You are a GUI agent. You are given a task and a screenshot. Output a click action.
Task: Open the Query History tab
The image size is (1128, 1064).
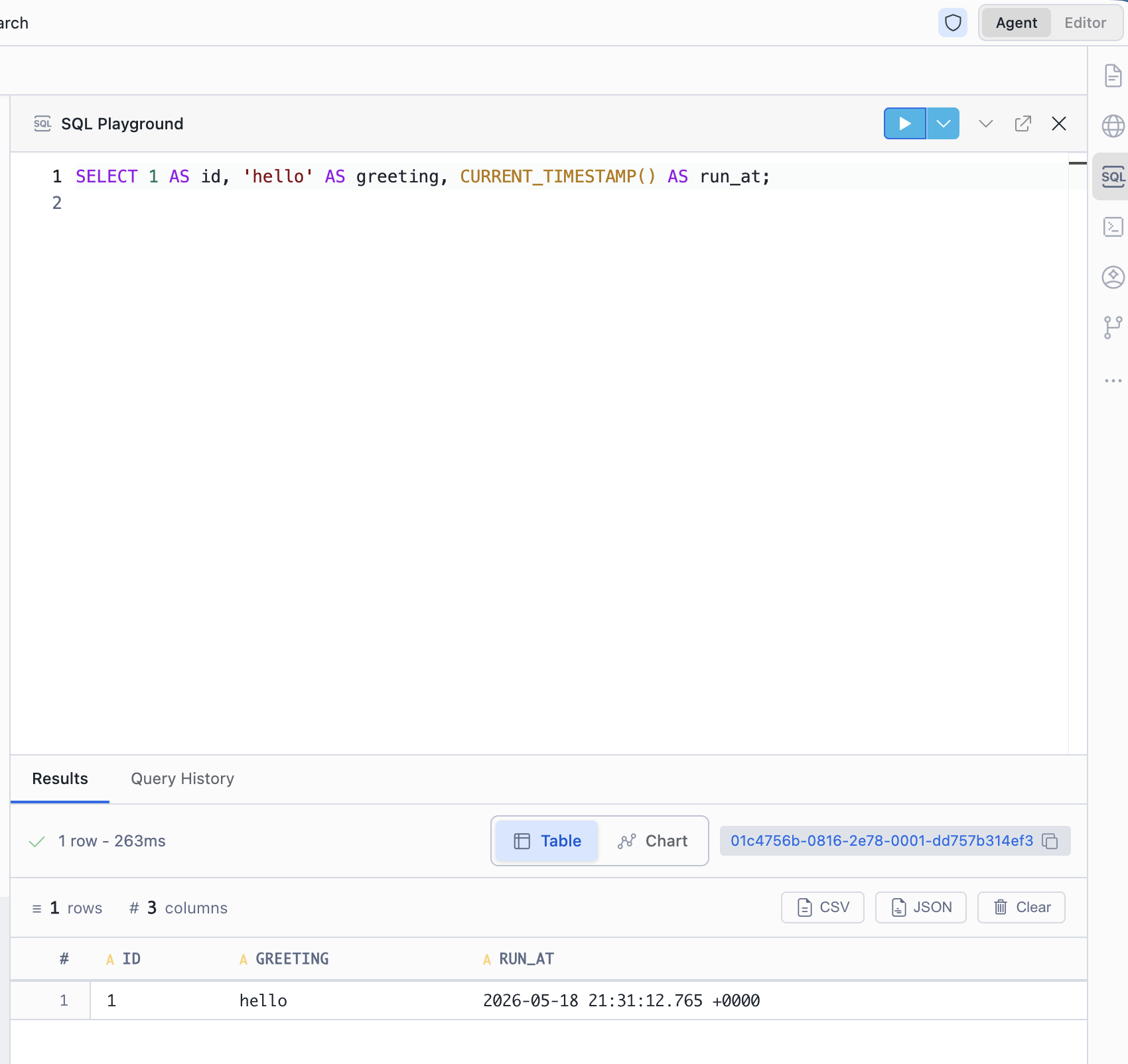pyautogui.click(x=182, y=779)
